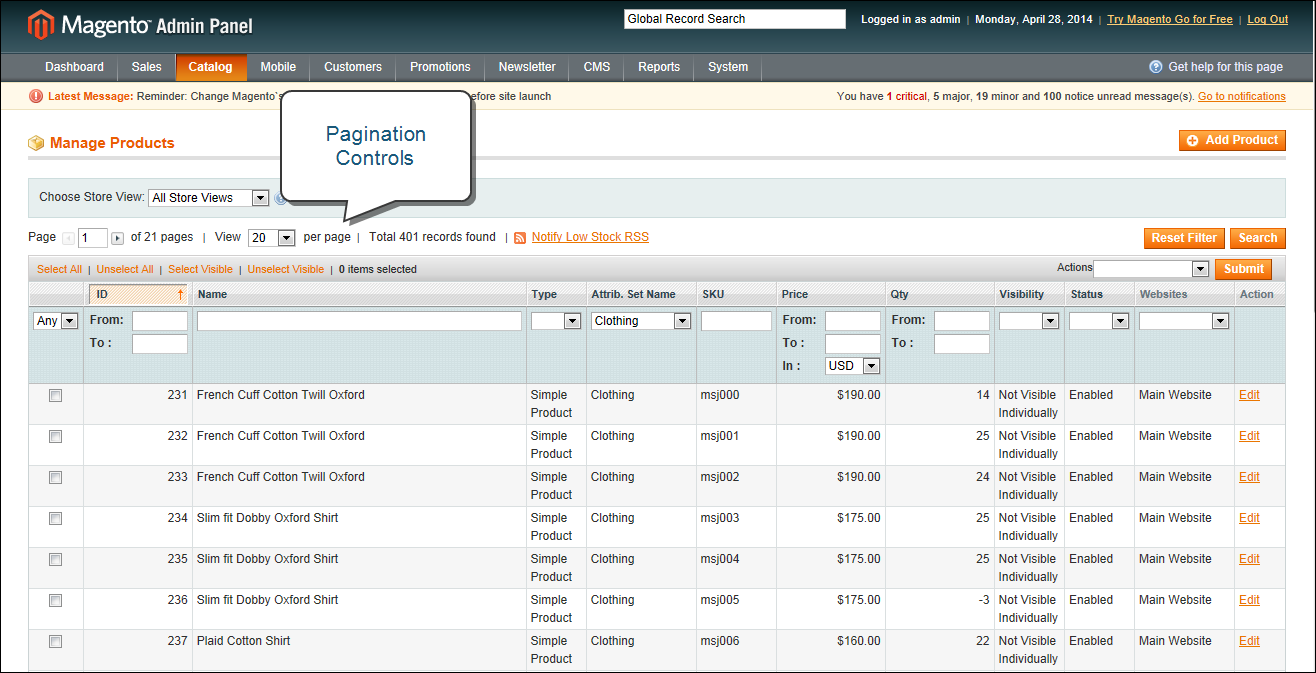Open the Mobile menu
Image resolution: width=1316 pixels, height=673 pixels.
coord(278,67)
